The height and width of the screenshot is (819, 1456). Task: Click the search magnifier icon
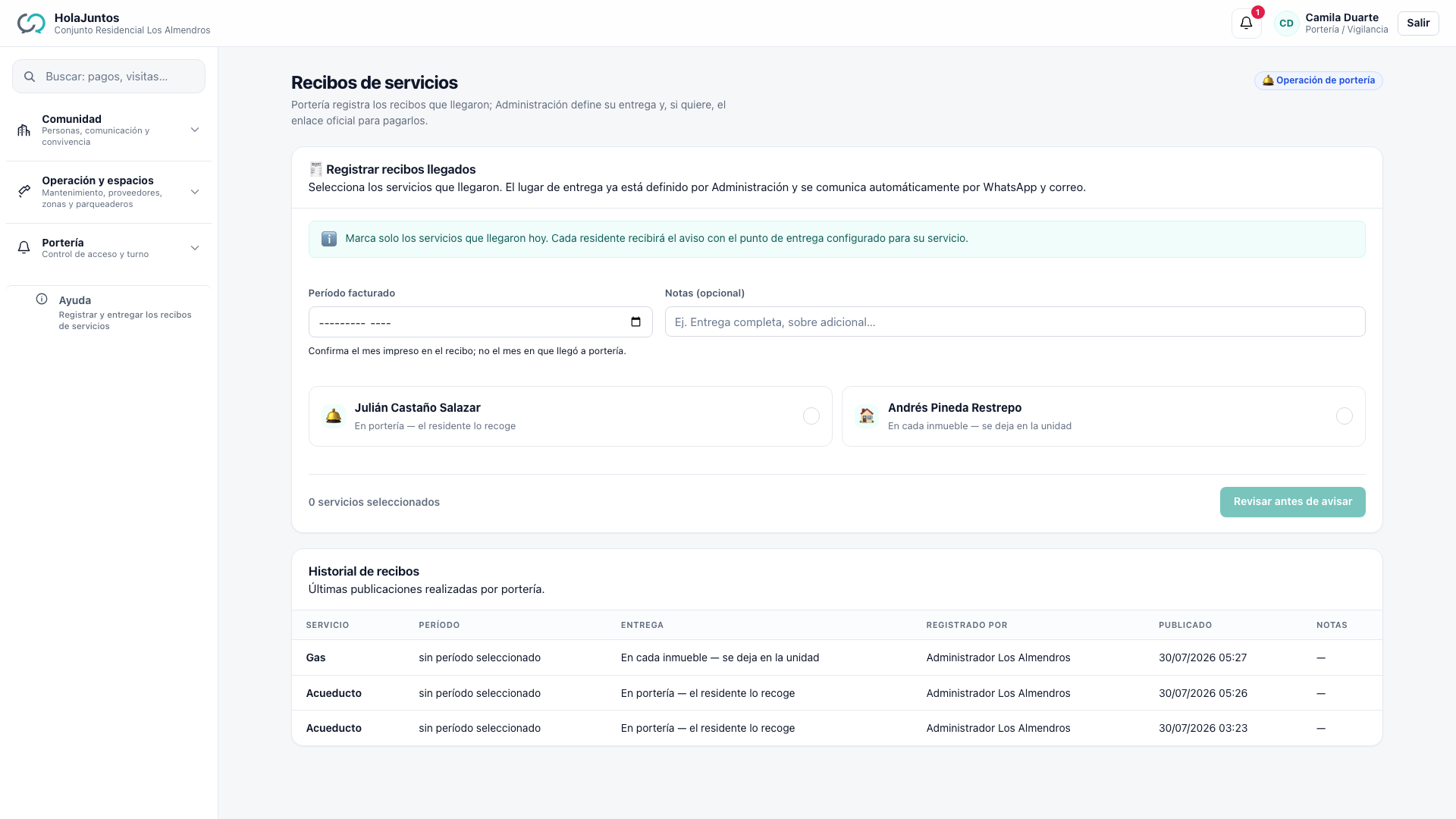(30, 77)
